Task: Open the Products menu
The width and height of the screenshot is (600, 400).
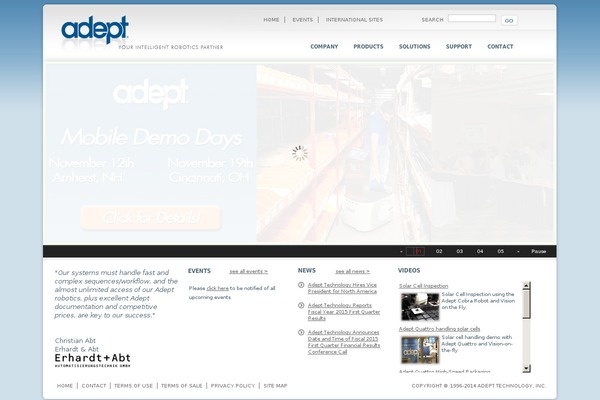Action: click(x=368, y=46)
